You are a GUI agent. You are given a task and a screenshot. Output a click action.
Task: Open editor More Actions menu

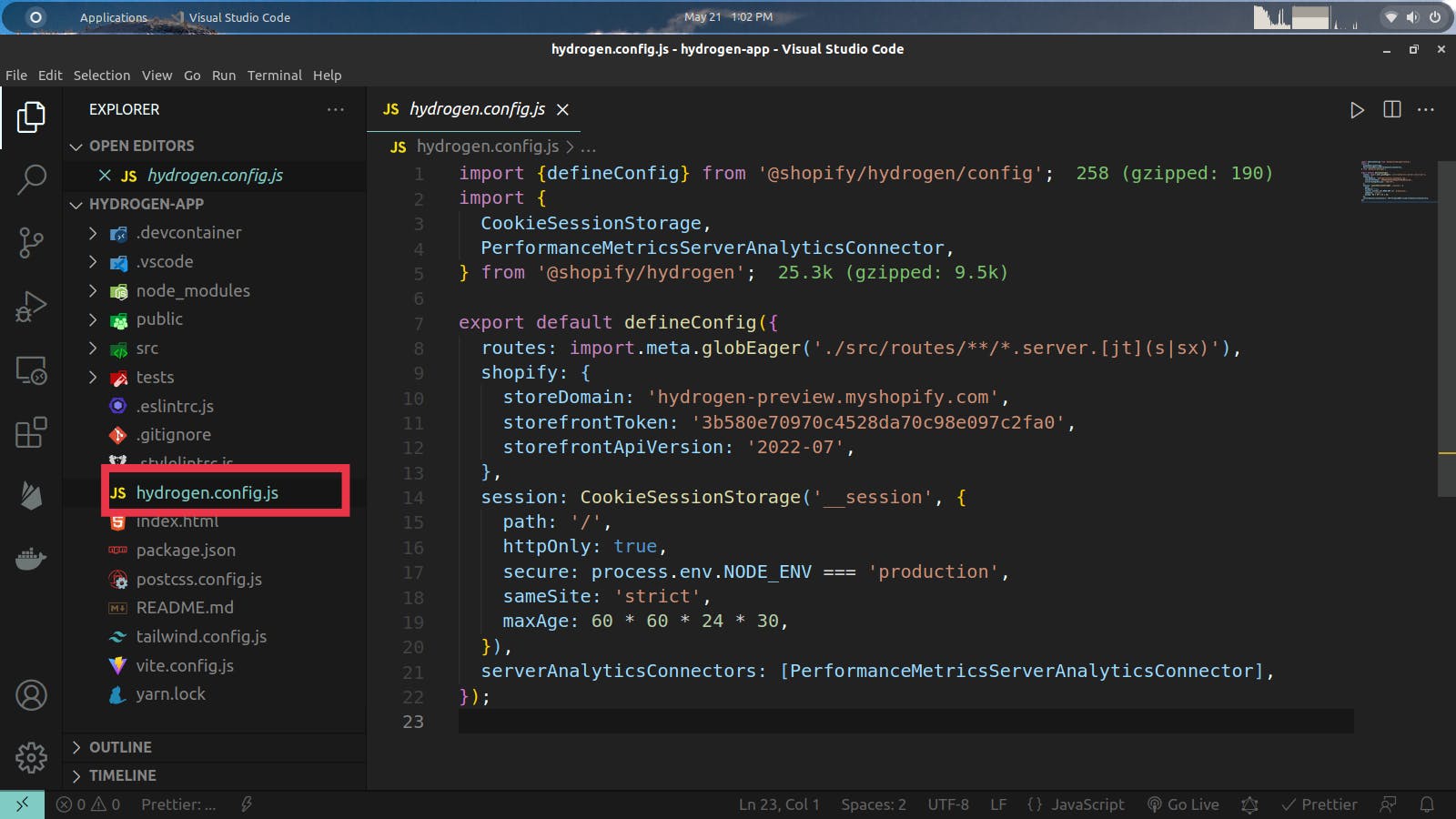click(1426, 109)
